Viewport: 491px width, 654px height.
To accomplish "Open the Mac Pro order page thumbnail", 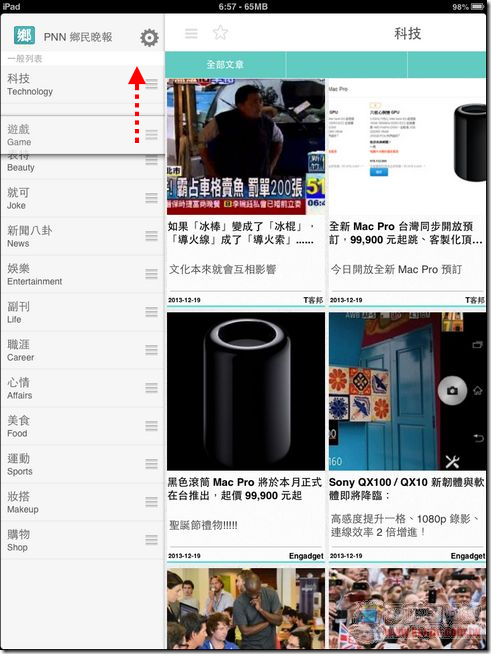I will click(x=407, y=147).
